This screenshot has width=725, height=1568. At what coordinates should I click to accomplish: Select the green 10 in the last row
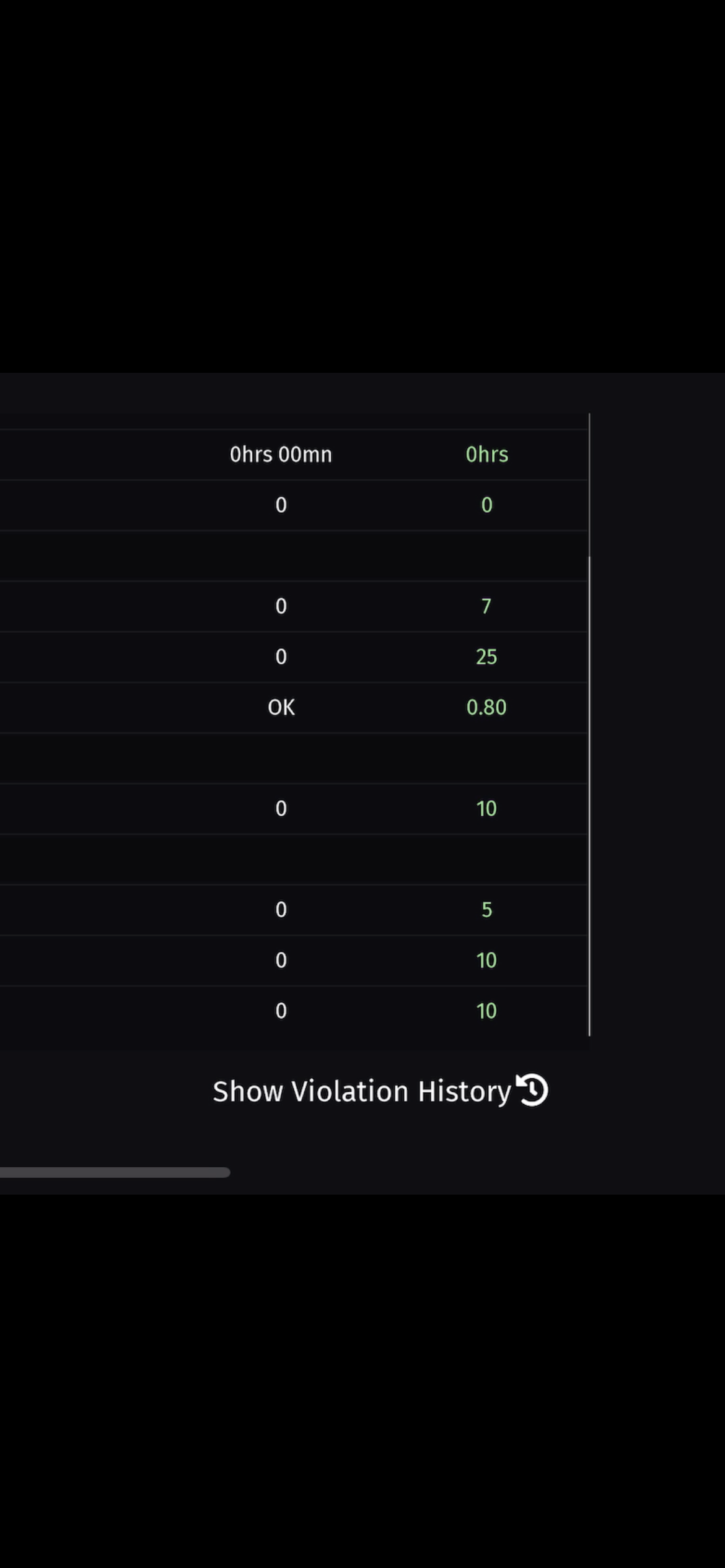486,1011
